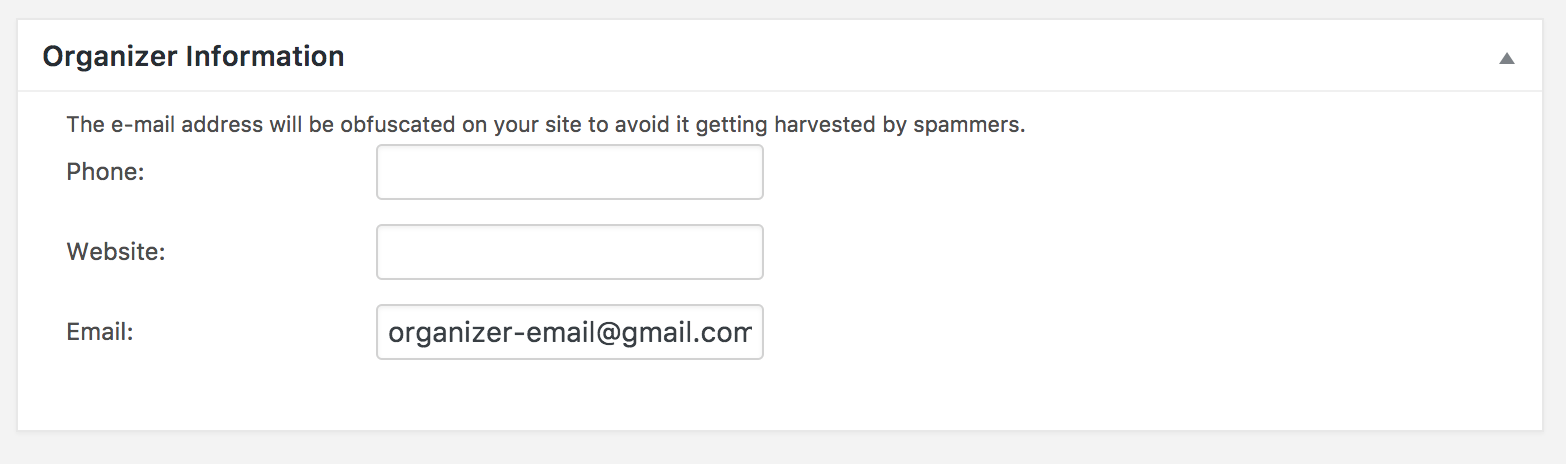Select the empty field beside Website
Viewport: 1566px width, 464px height.
569,252
